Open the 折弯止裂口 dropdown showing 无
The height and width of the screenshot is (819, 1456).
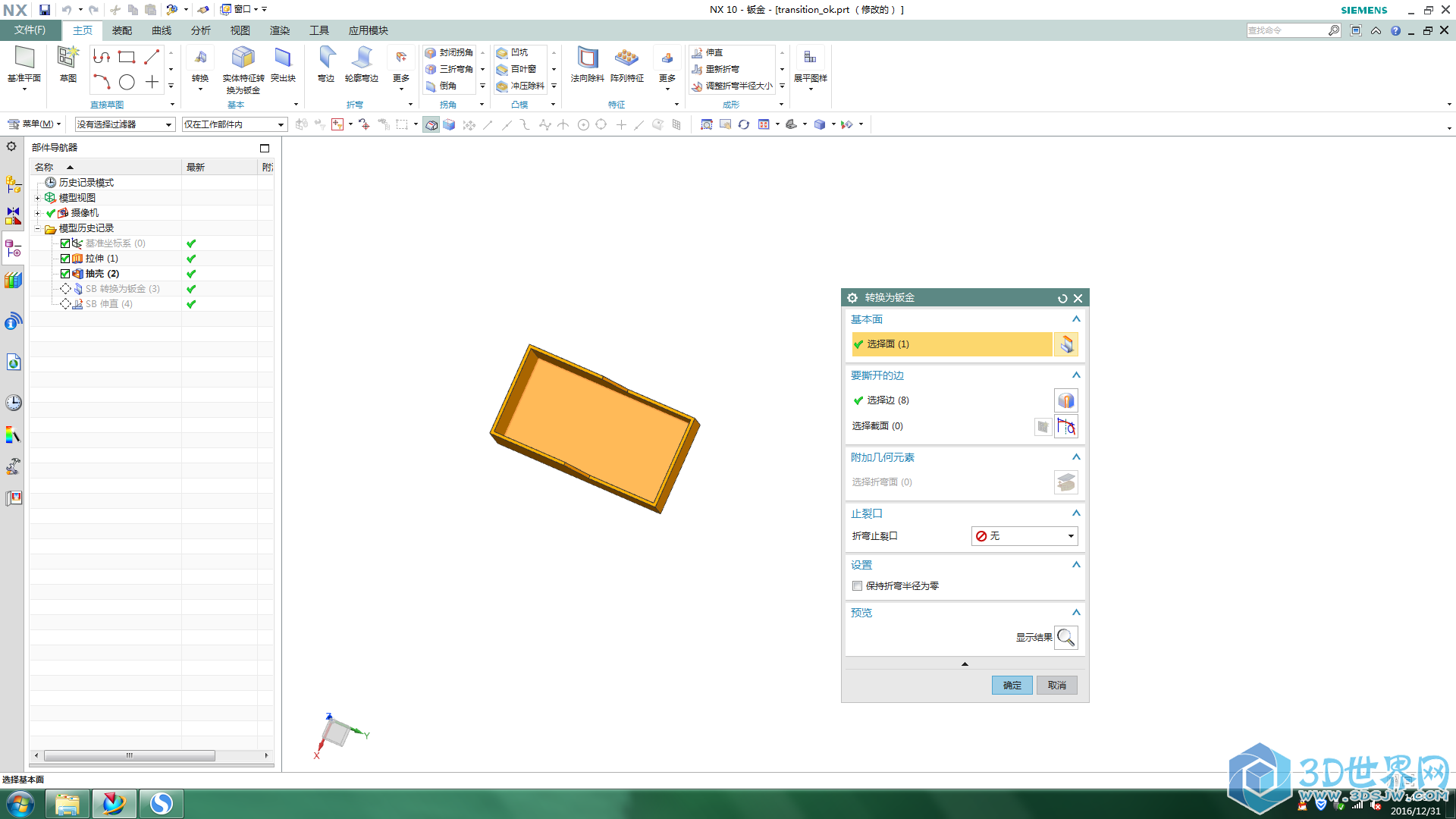point(1025,536)
